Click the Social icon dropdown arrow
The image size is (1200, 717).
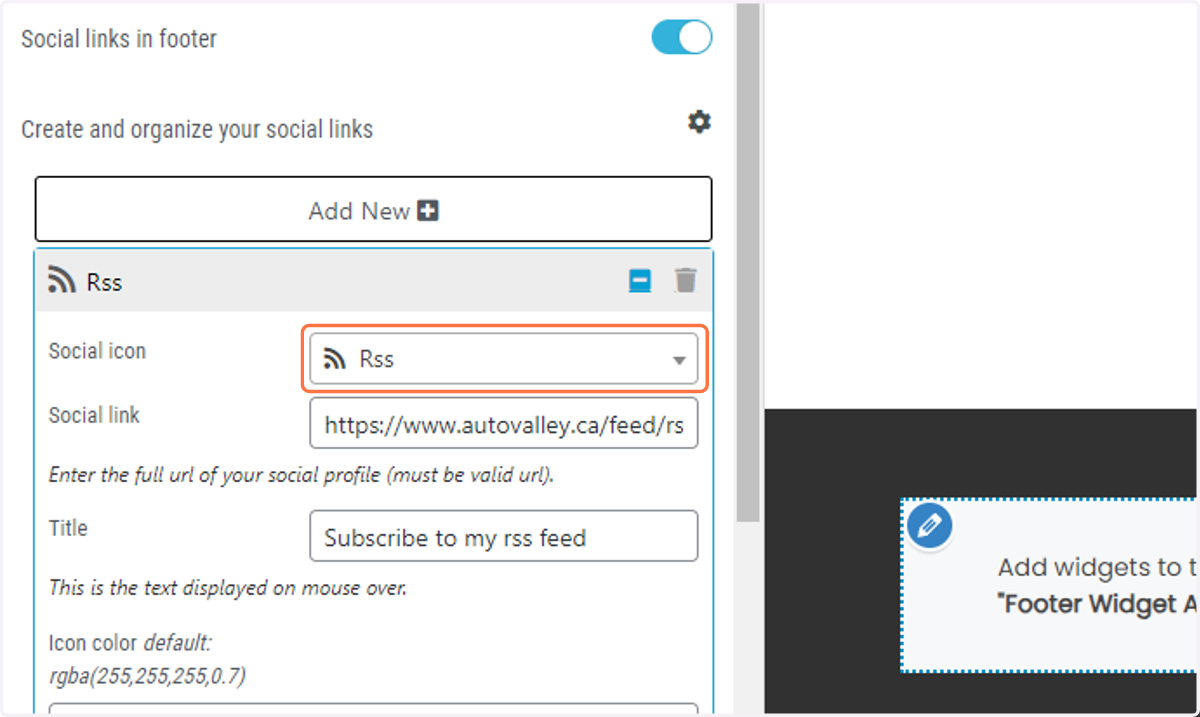point(679,360)
